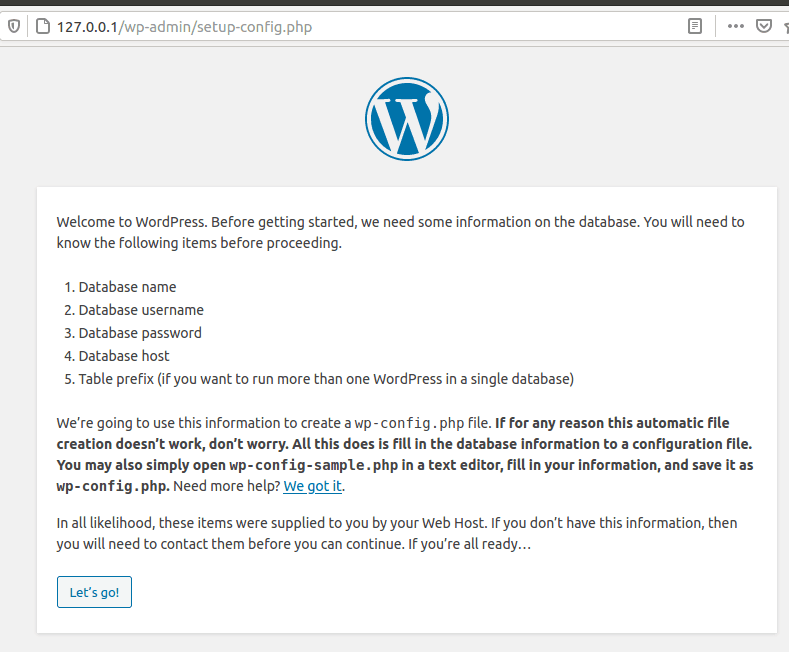Screen dimensions: 789x652
Task: Click the "Database host" list item
Action: coord(124,356)
